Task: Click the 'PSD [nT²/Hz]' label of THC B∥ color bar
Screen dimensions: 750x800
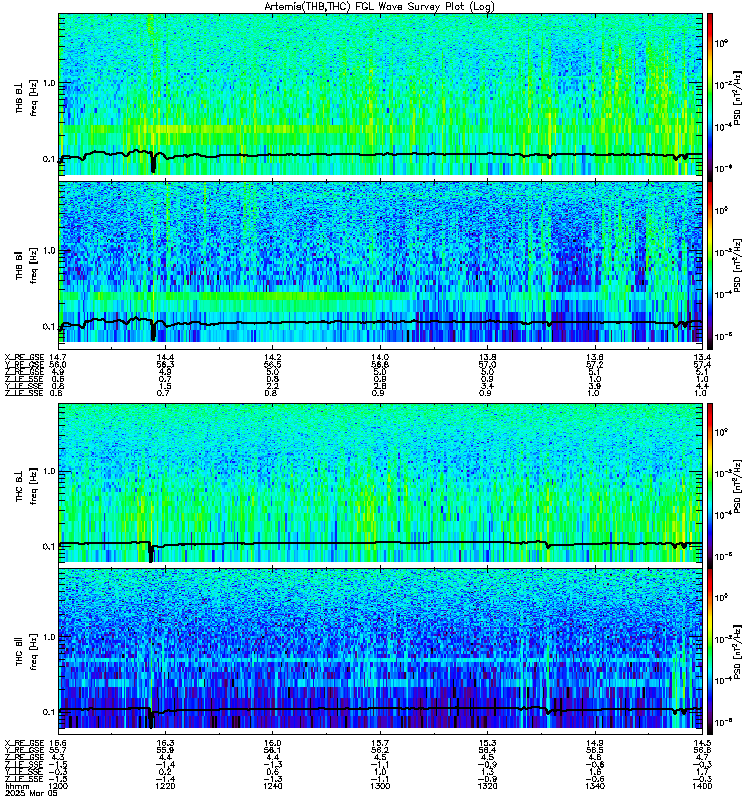Action: click(737, 652)
